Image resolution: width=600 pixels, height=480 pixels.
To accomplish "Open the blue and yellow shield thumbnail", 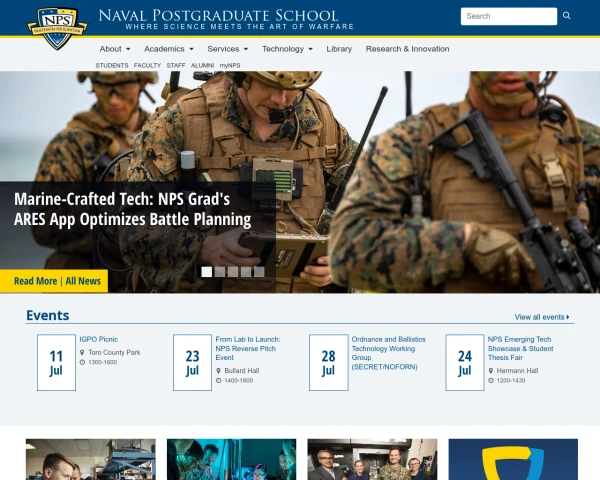I will point(513,459).
